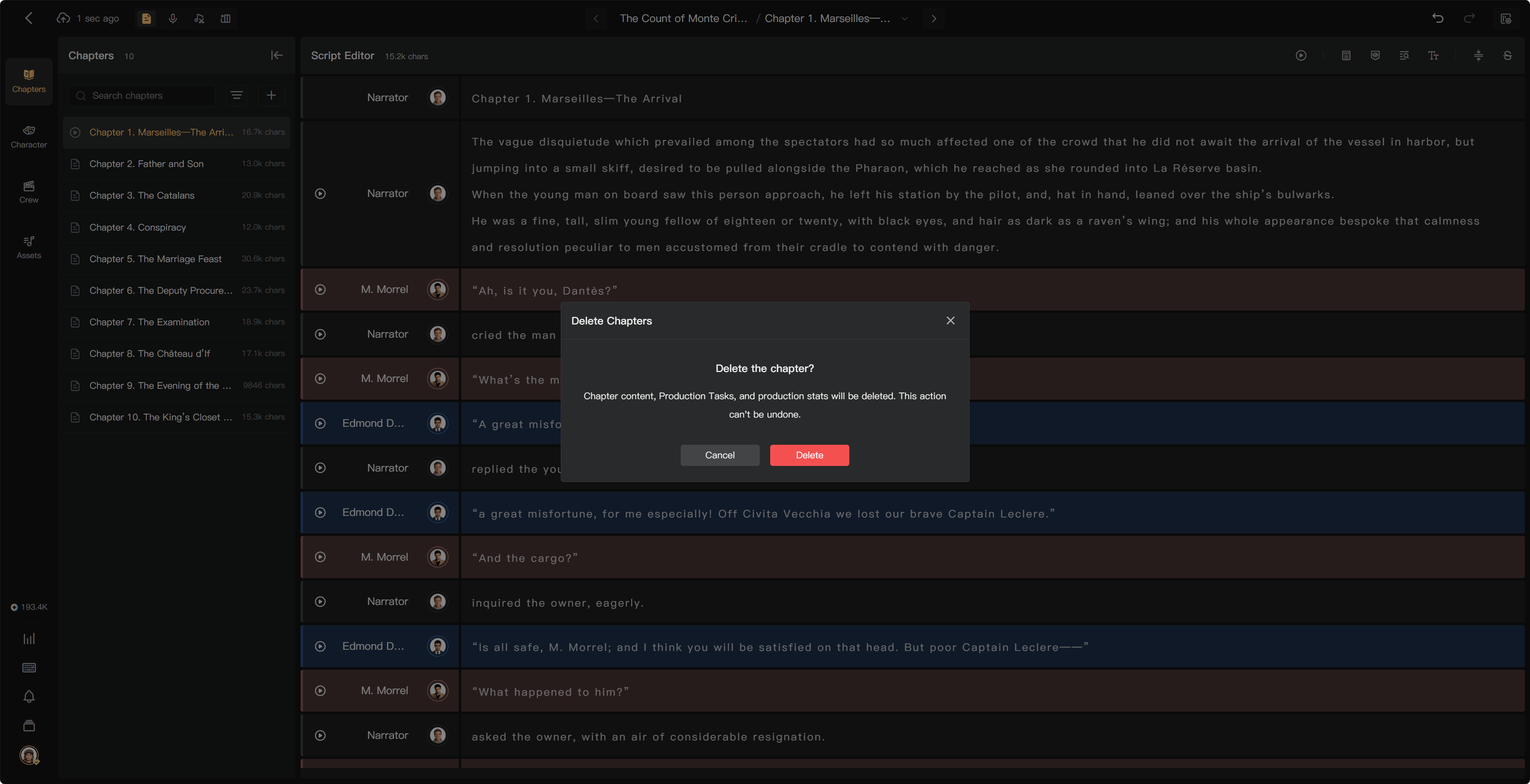Confirm deletion with the red Delete button

809,455
